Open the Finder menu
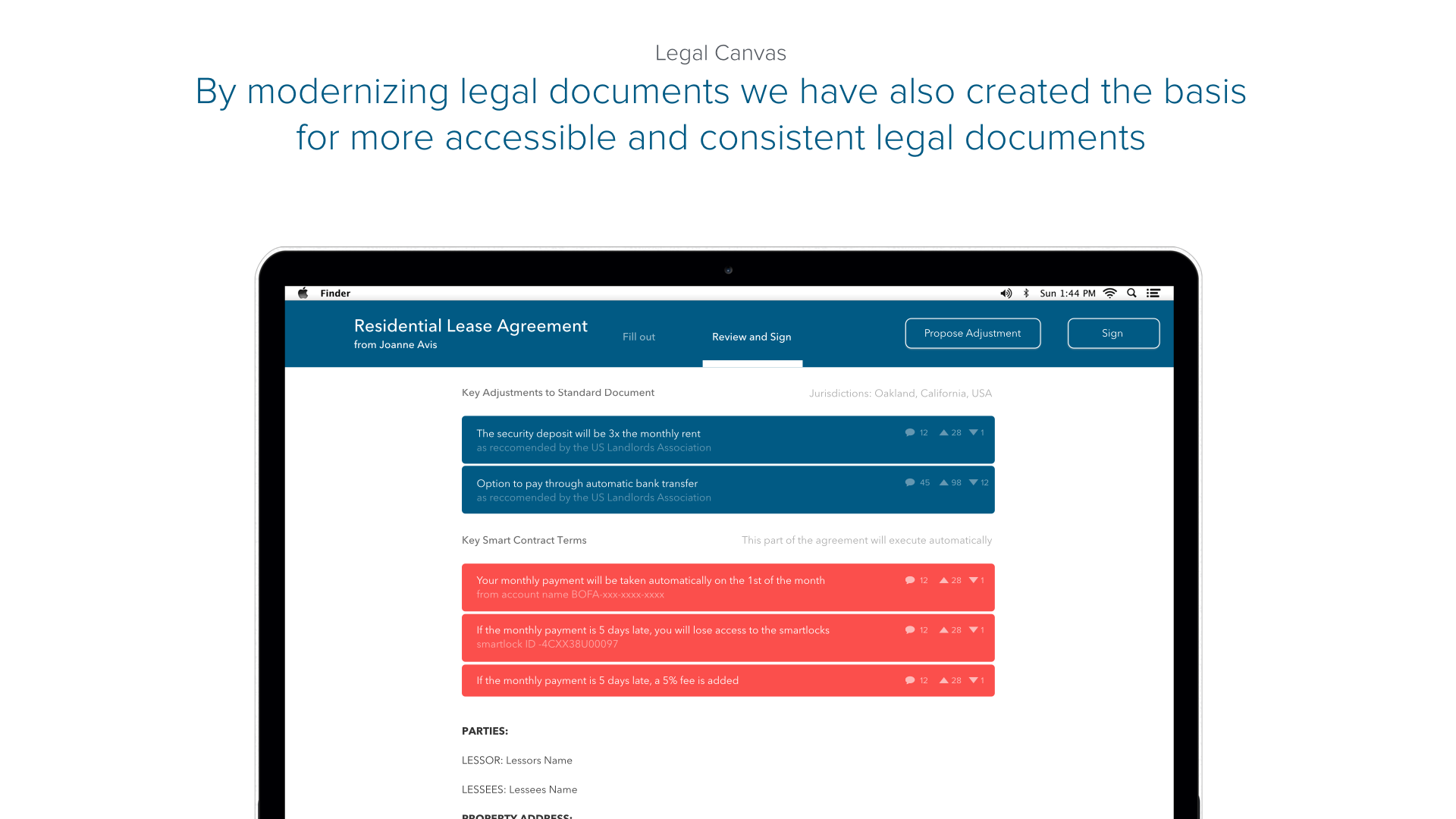1456x819 pixels. click(335, 293)
